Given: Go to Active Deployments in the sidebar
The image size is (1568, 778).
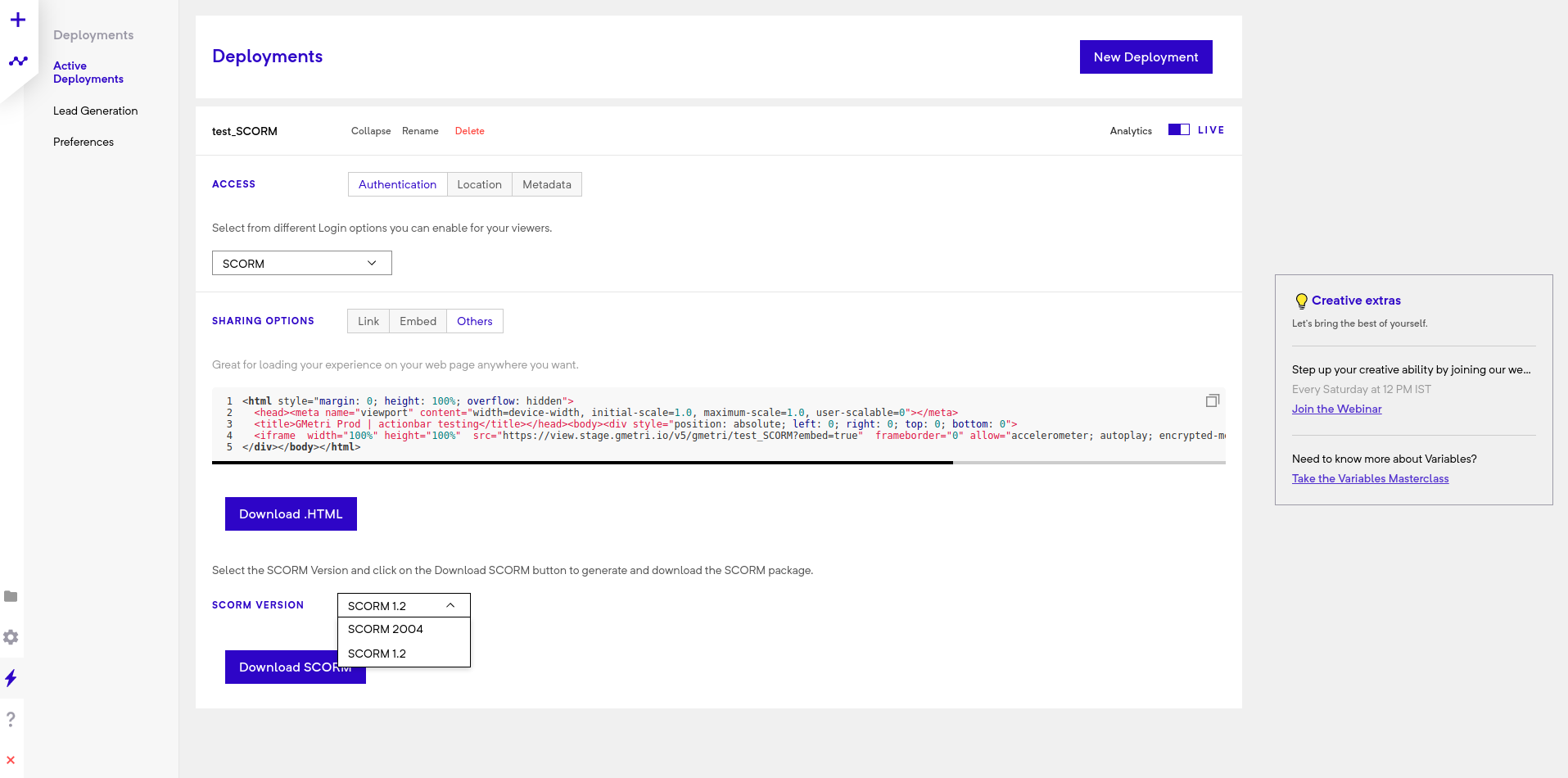Looking at the screenshot, I should tap(88, 72).
